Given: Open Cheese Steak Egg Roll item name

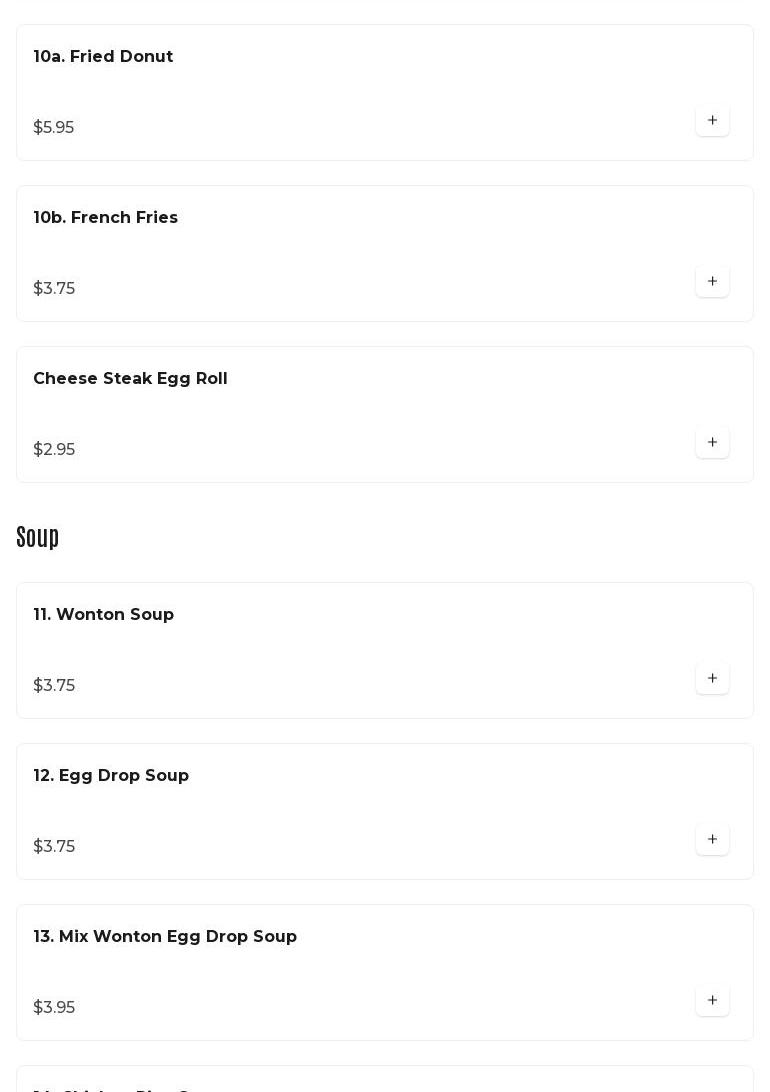Looking at the screenshot, I should click(x=130, y=379).
